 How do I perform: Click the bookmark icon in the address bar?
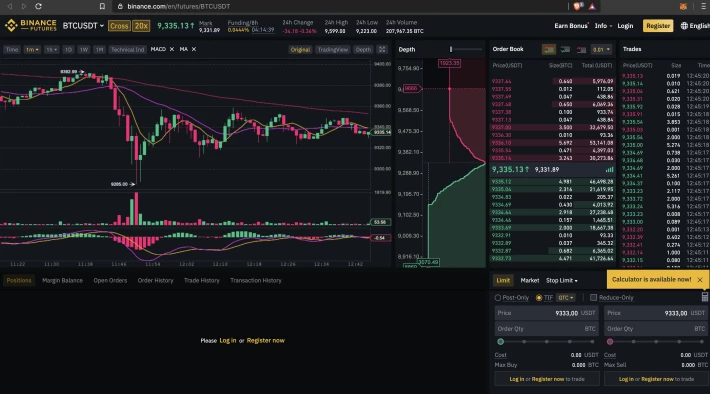coord(102,6)
